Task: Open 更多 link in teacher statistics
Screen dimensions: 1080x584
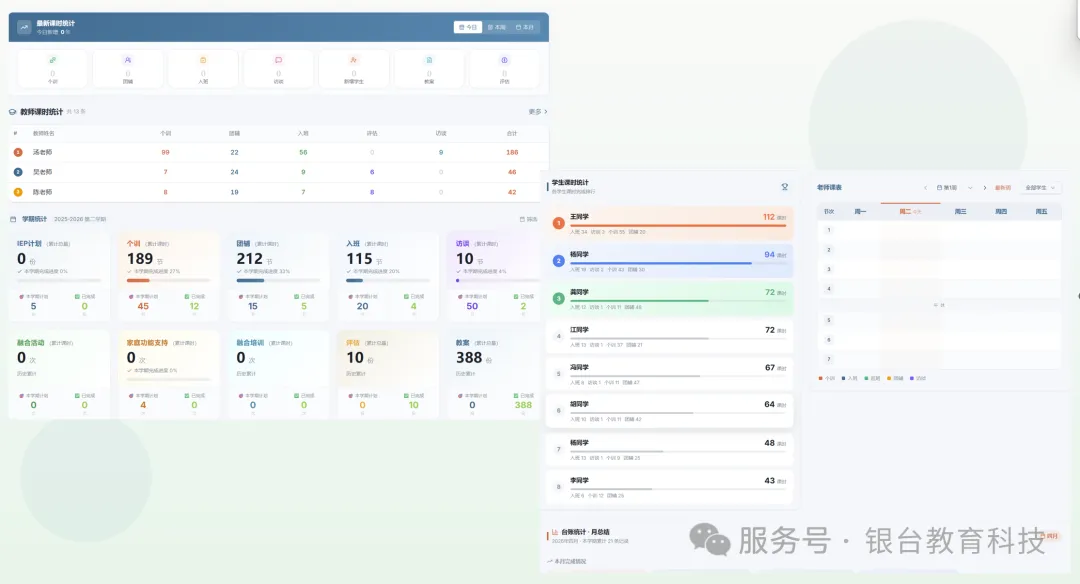Action: pos(538,112)
